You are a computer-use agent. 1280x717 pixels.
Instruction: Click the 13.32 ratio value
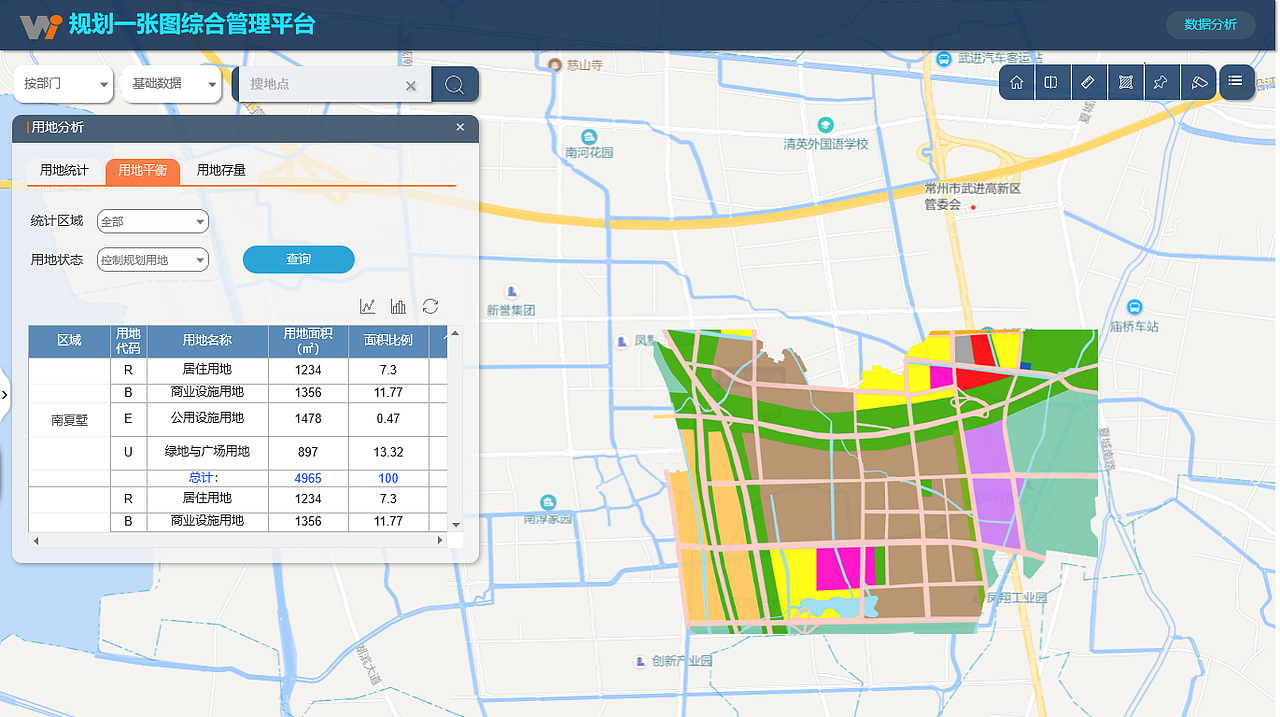tap(388, 453)
